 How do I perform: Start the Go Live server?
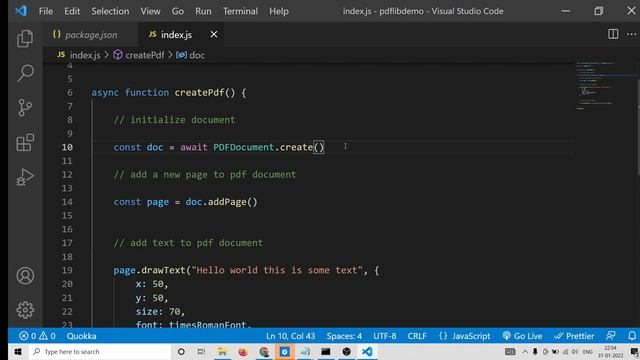coord(522,336)
